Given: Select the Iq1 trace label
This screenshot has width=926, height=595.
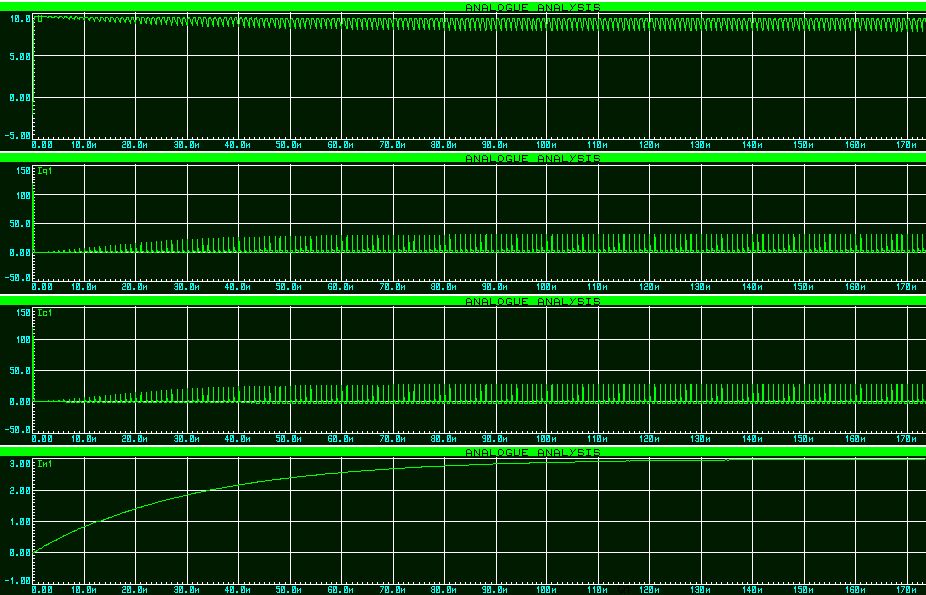Looking at the screenshot, I should pos(44,171).
